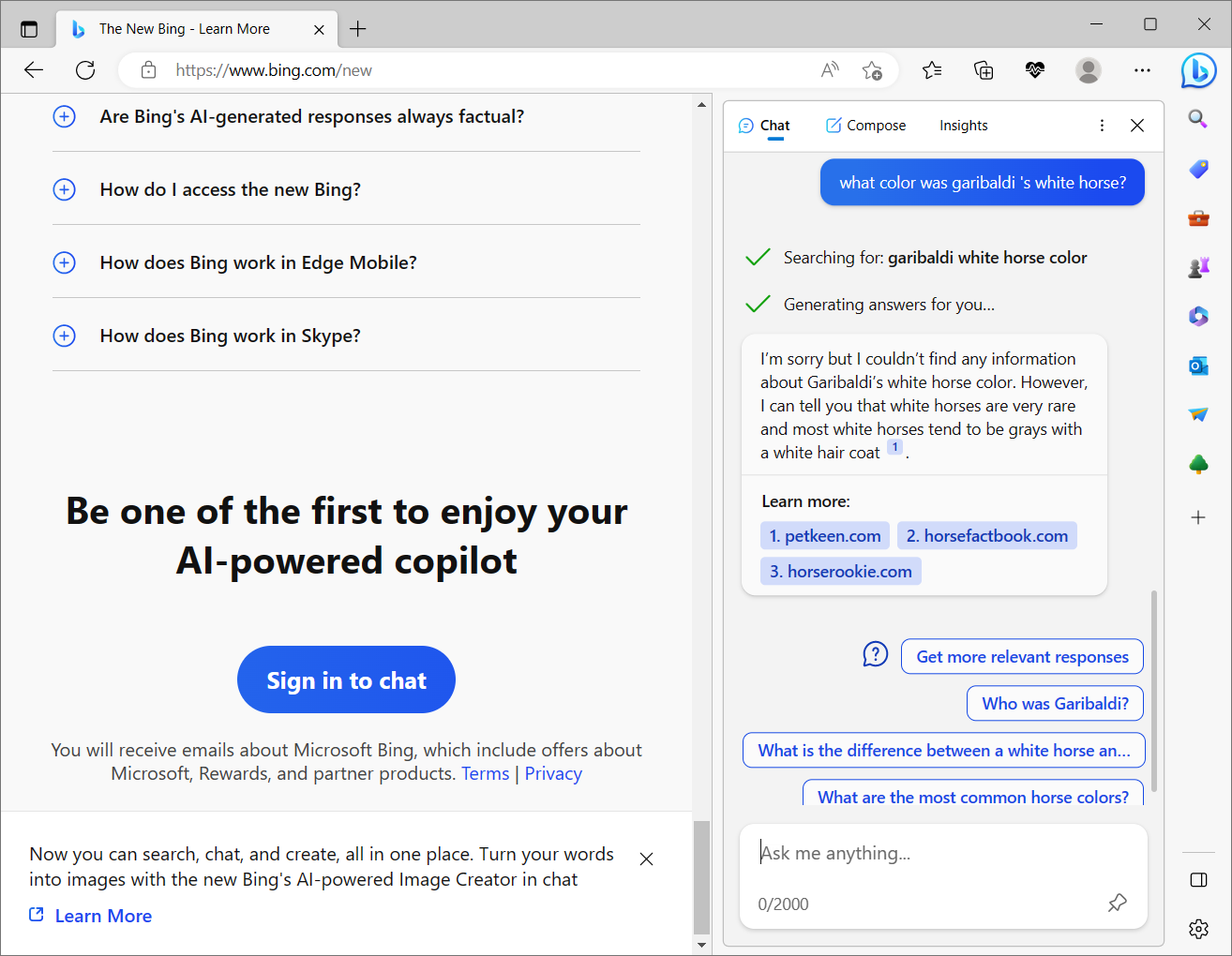Click the Read aloud icon in address bar
Screen dimensions: 1232x956
tap(830, 70)
